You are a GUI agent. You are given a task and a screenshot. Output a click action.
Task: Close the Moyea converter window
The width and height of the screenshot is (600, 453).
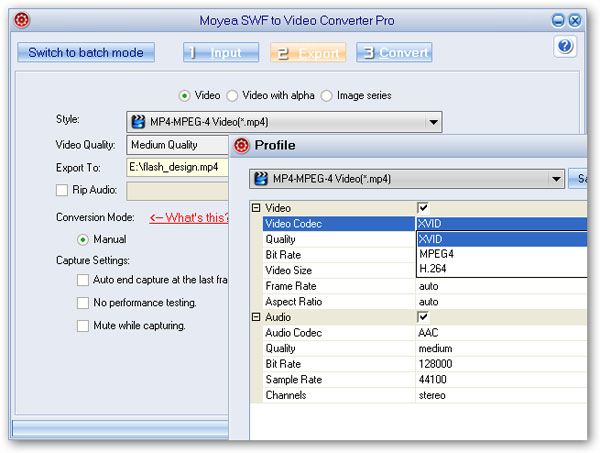coord(575,20)
